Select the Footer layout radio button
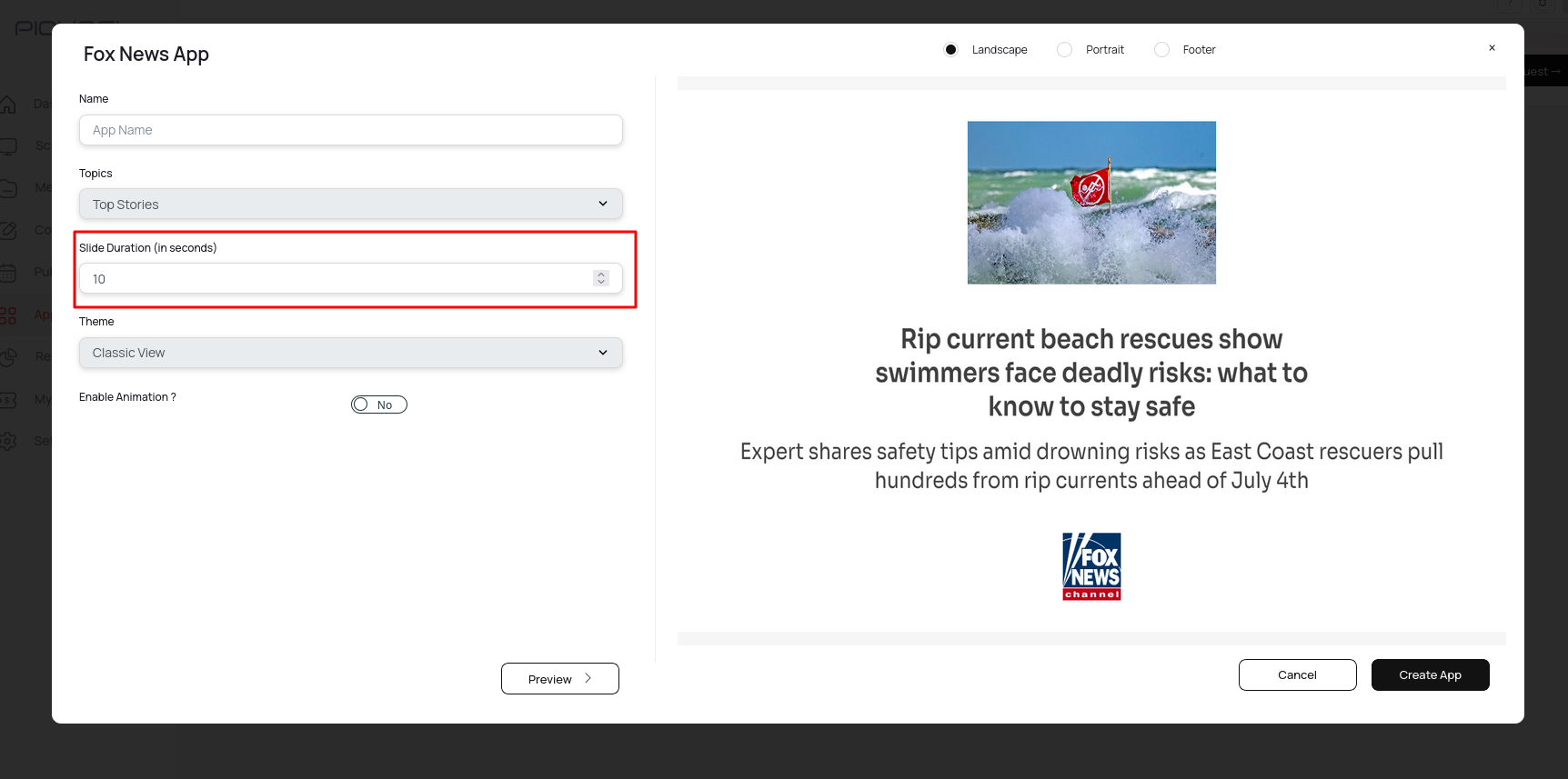Viewport: 1568px width, 779px height. tap(1161, 50)
